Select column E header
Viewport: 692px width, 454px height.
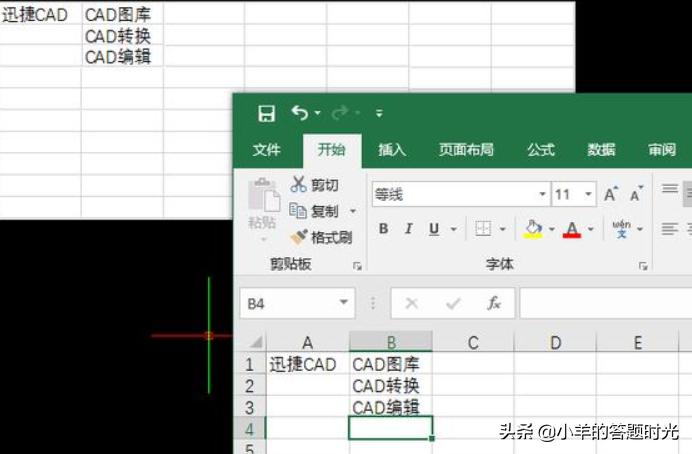[x=637, y=342]
